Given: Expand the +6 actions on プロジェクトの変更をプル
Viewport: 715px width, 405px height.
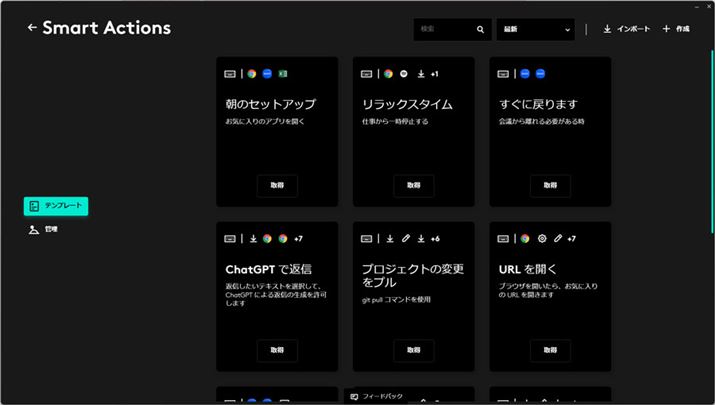Looking at the screenshot, I should pyautogui.click(x=434, y=239).
